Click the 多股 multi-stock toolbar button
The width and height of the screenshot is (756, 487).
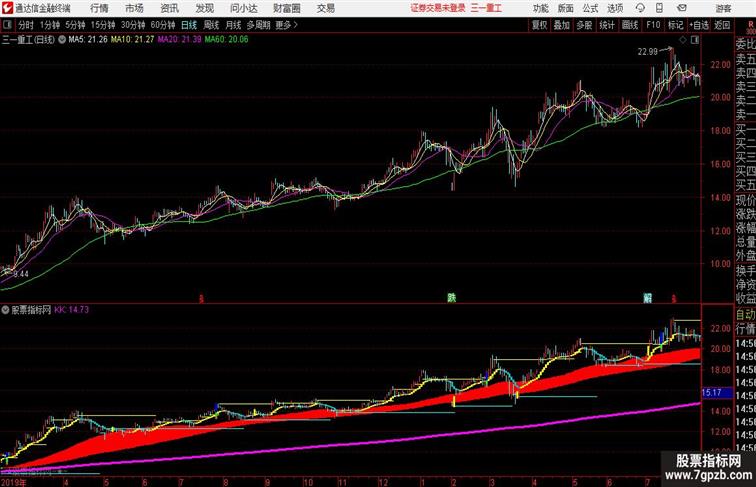click(584, 25)
